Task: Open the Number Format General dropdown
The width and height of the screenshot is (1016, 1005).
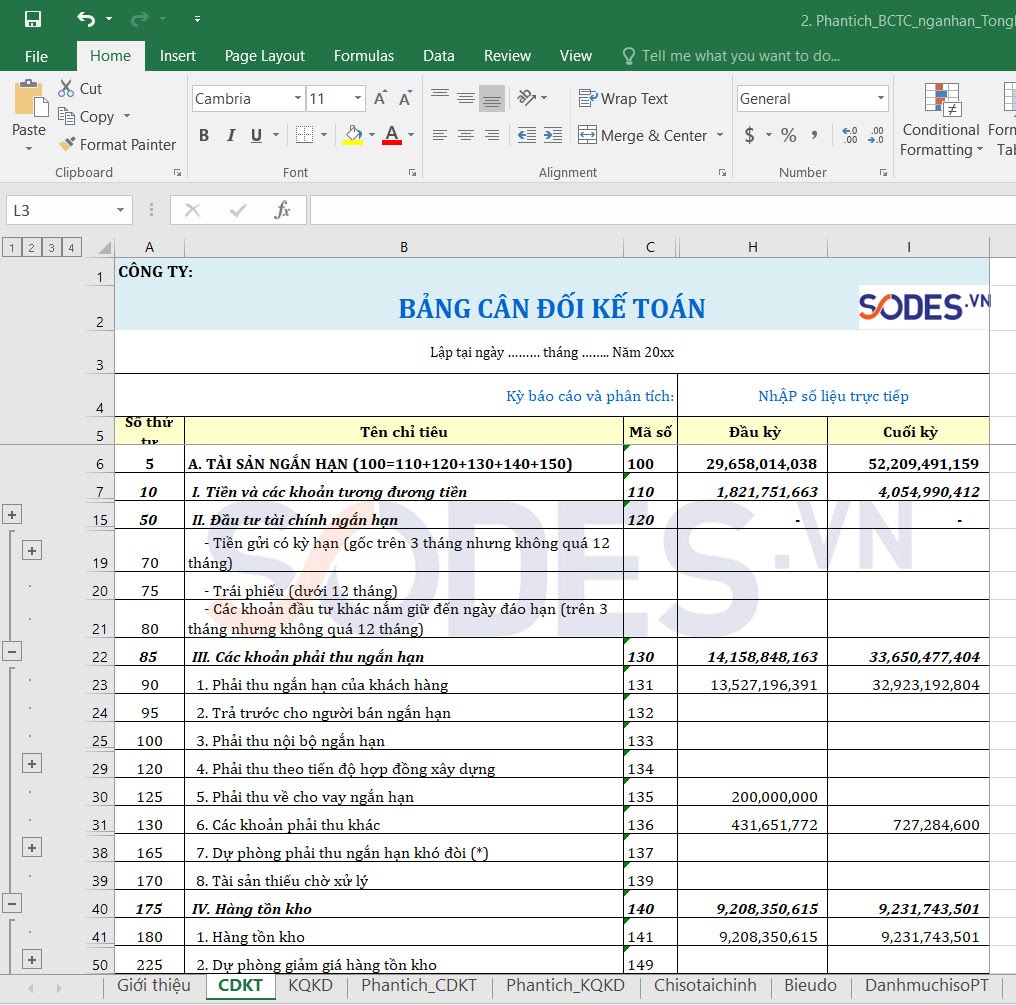Action: pyautogui.click(x=881, y=99)
